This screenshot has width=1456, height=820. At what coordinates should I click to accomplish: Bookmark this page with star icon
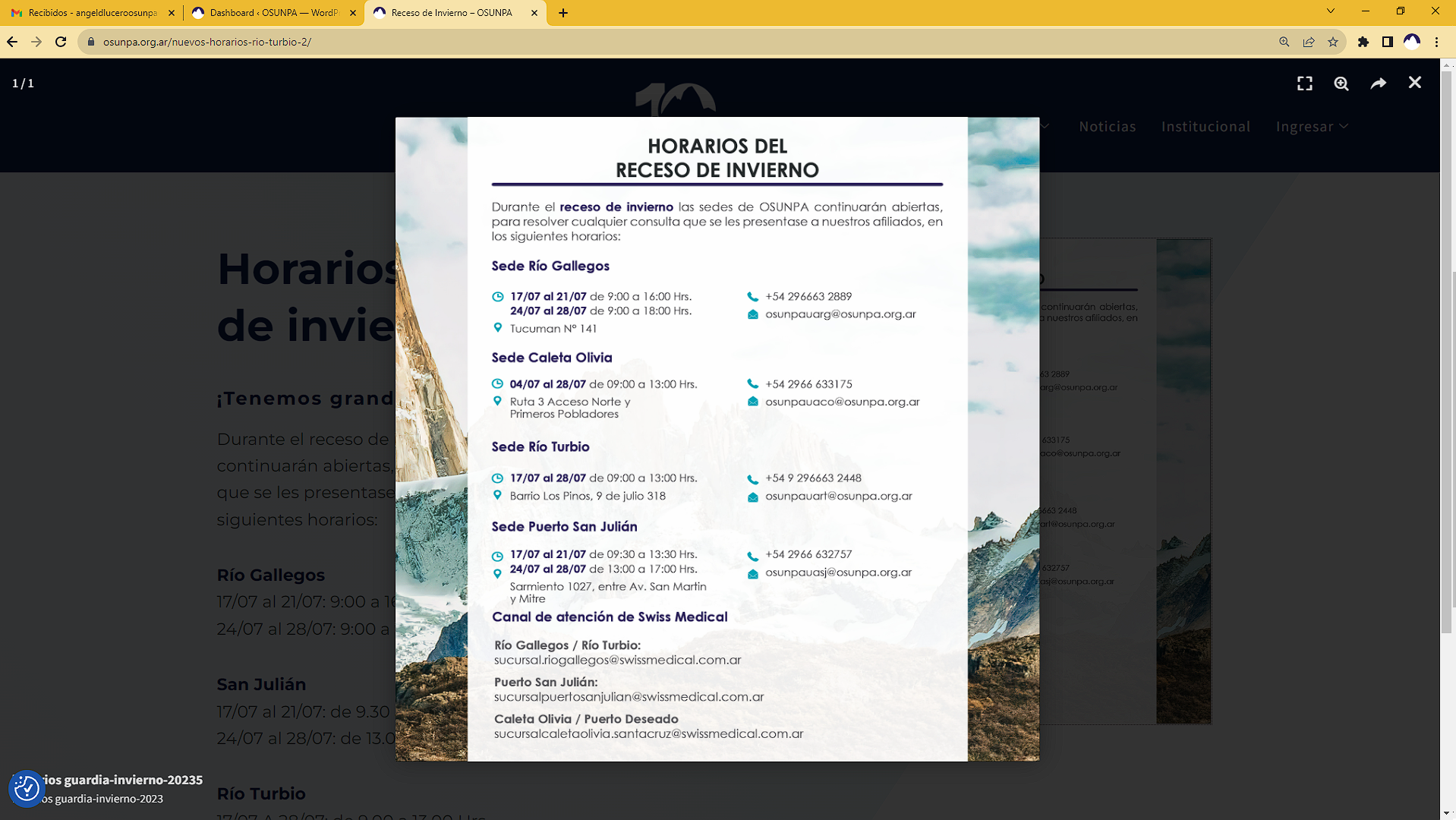coord(1333,42)
